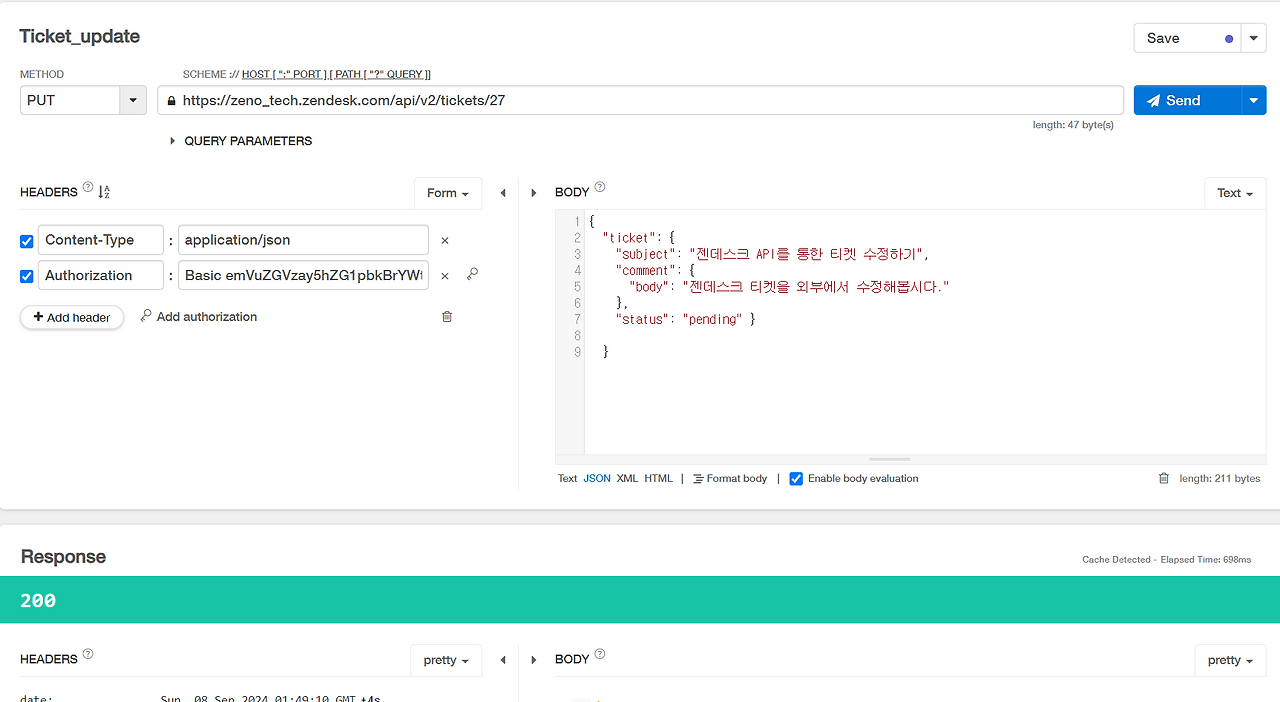Image resolution: width=1280 pixels, height=702 pixels.
Task: Click the Basic token value field
Action: click(x=303, y=275)
